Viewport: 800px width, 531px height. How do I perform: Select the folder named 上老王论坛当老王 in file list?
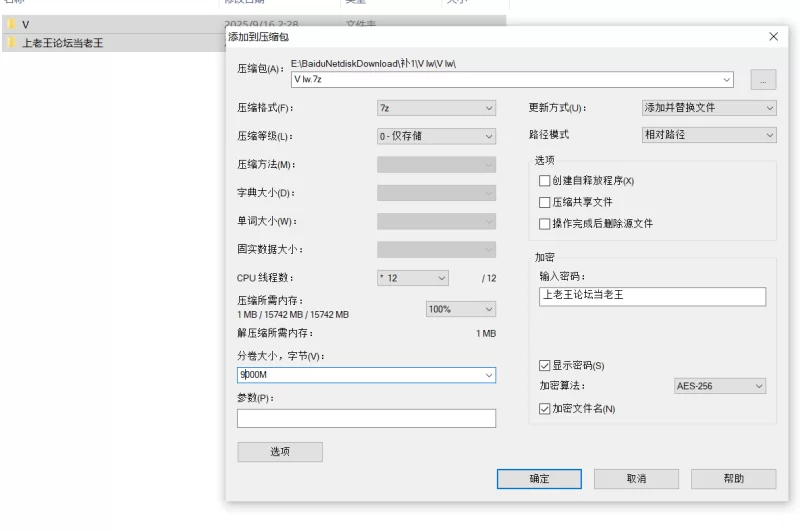tap(63, 43)
